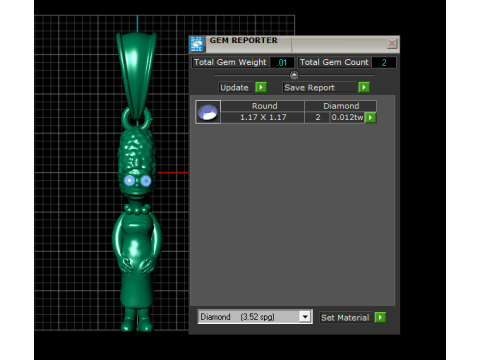
Task: Select the pendant bail on the model
Action: (136, 75)
